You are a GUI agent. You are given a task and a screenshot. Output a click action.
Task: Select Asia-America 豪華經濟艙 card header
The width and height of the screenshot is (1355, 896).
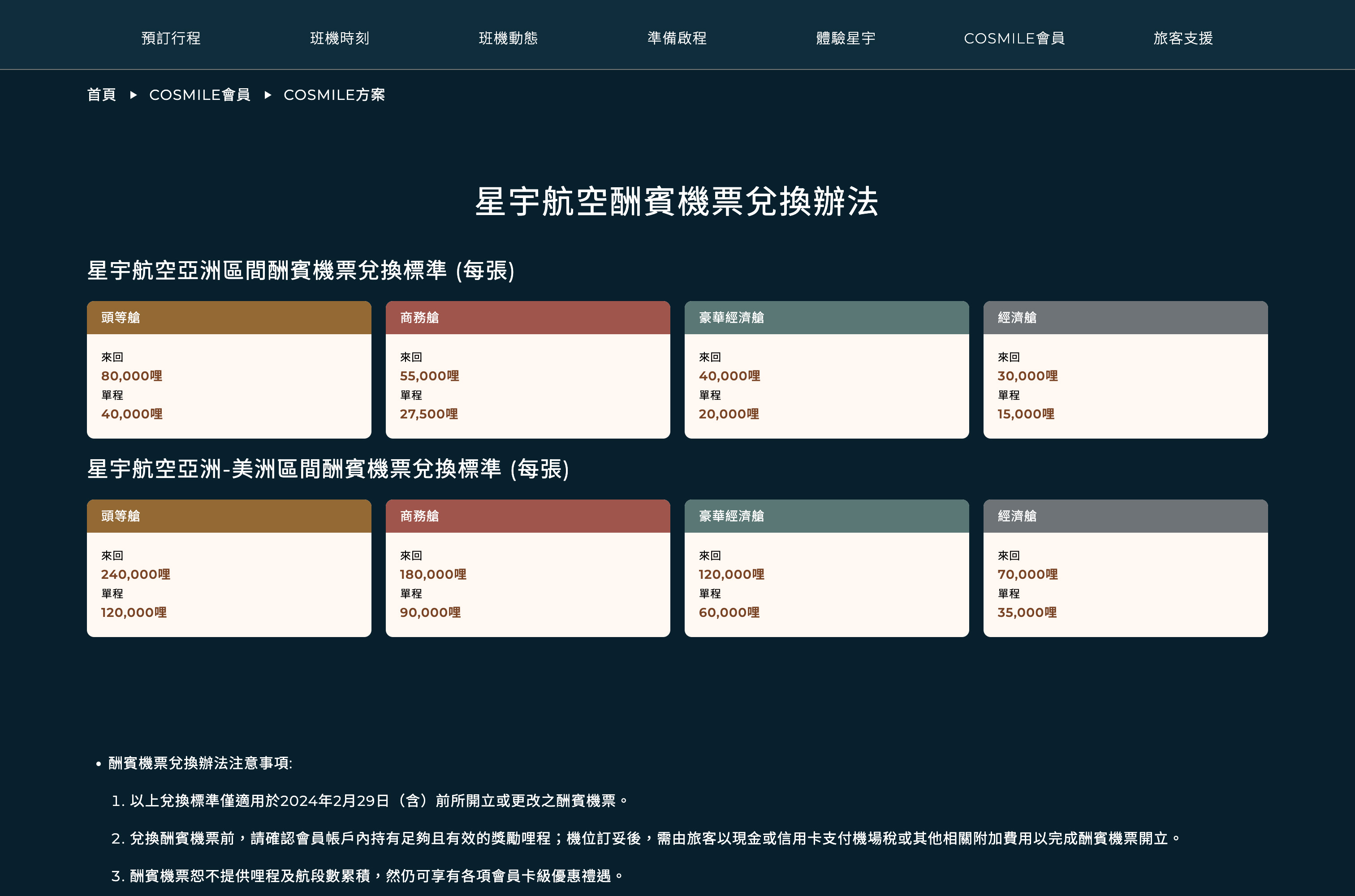click(827, 516)
